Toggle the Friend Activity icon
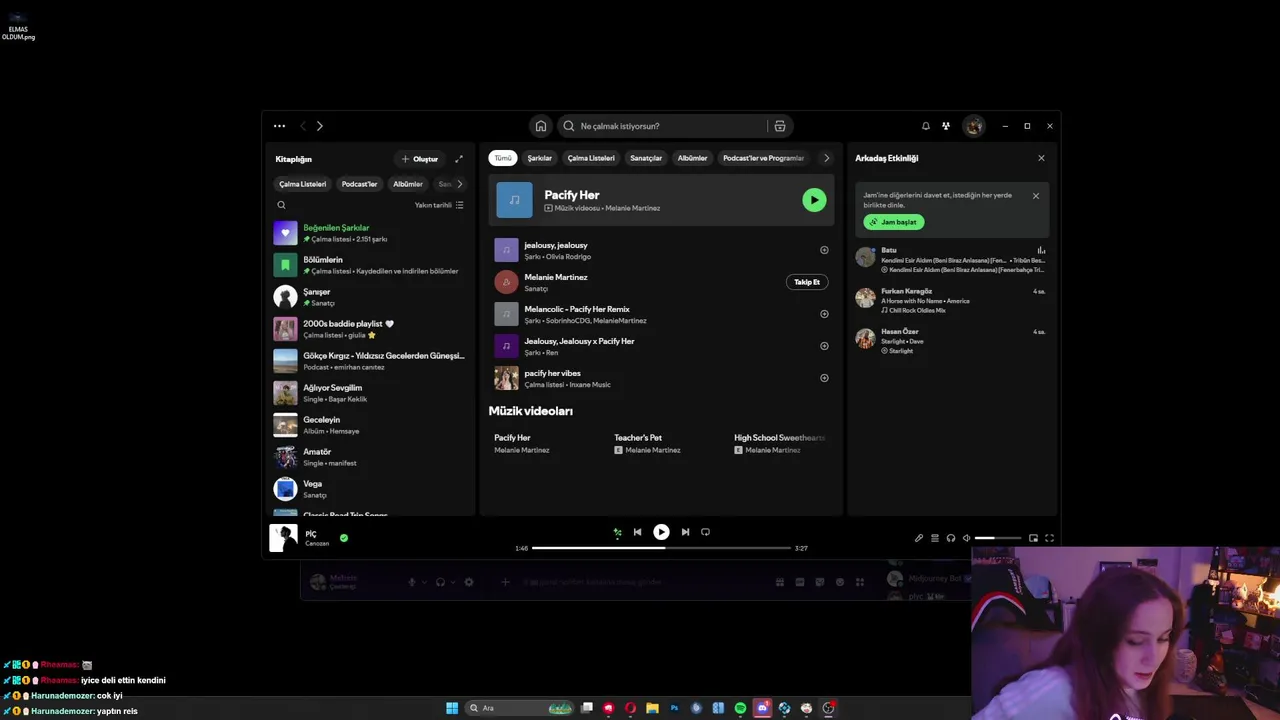The image size is (1280, 720). click(x=946, y=126)
